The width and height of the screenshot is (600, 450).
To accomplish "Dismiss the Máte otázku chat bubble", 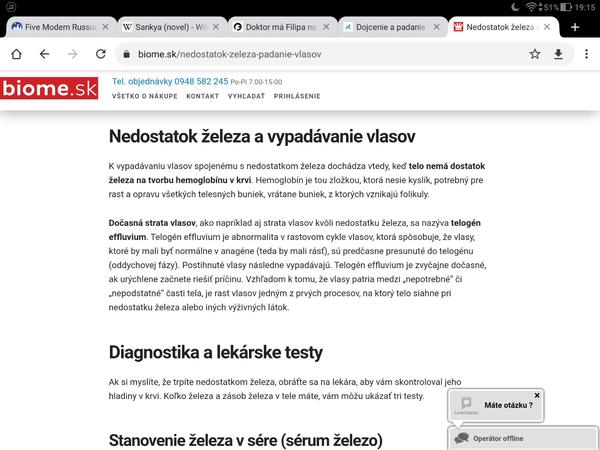I will [x=537, y=395].
